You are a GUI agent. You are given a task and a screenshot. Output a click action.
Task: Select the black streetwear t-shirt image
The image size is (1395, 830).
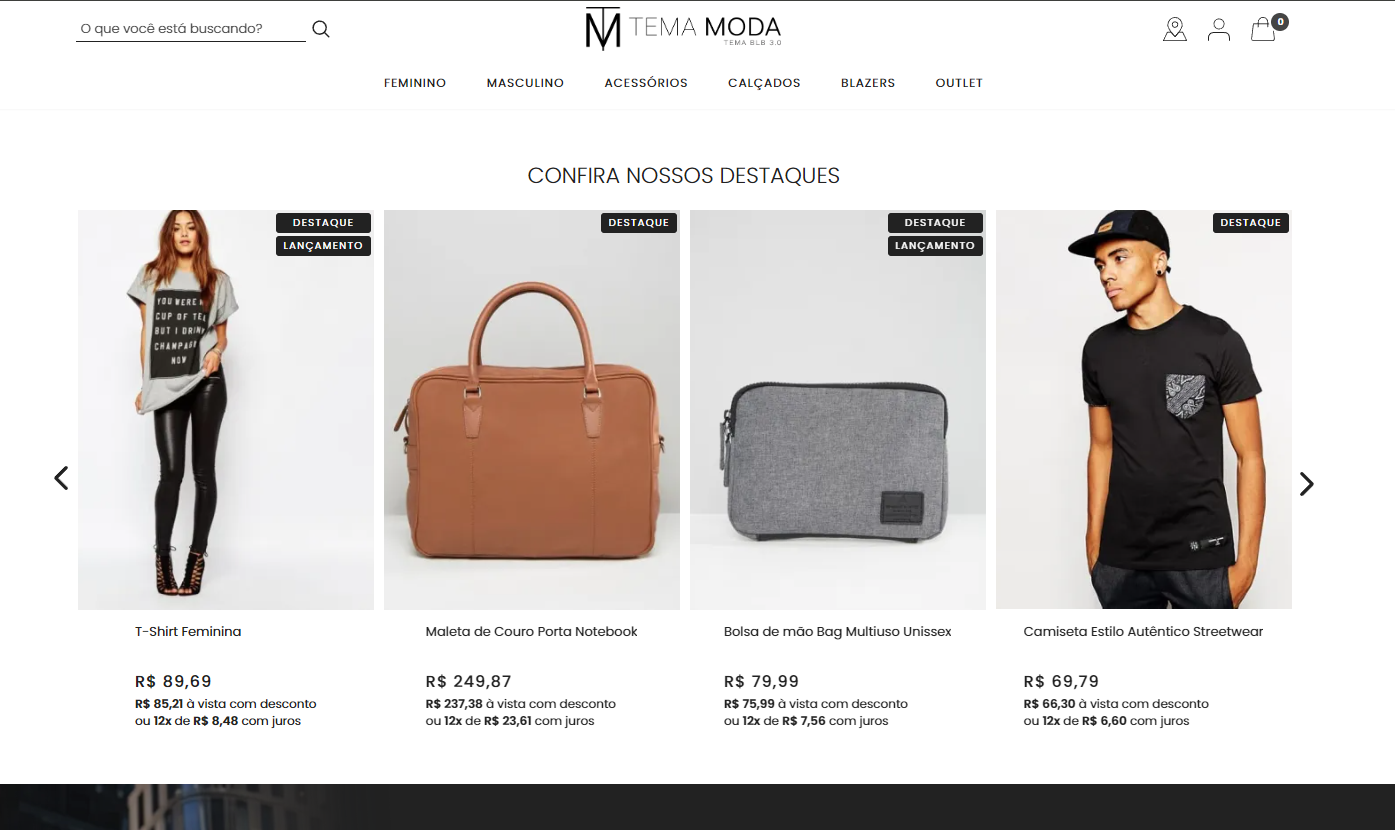click(x=1144, y=410)
